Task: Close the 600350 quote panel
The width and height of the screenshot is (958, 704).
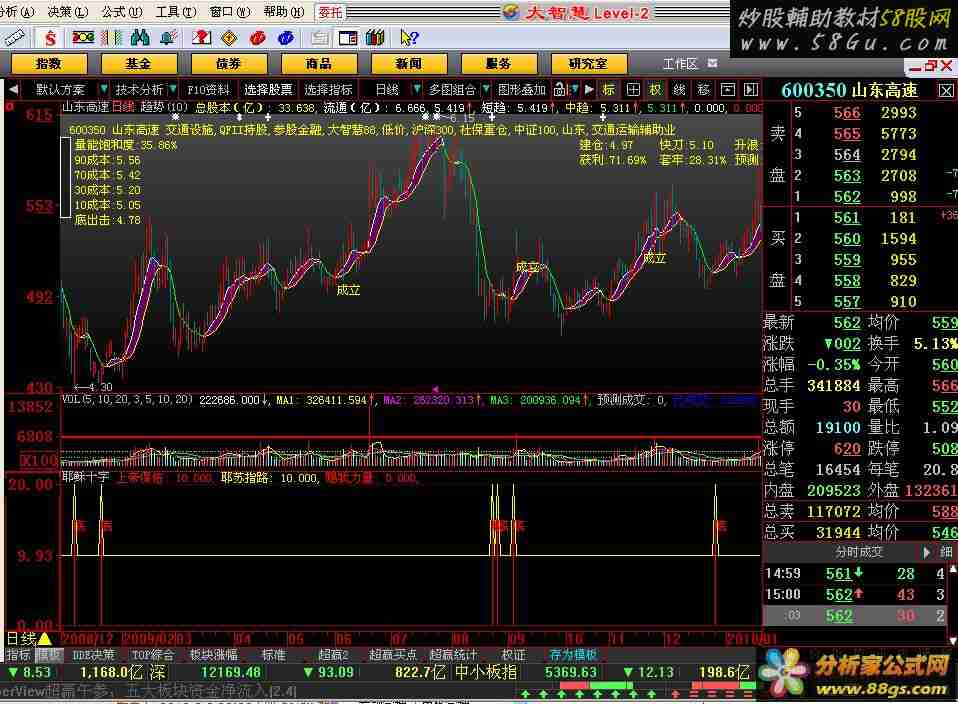Action: coord(946,91)
